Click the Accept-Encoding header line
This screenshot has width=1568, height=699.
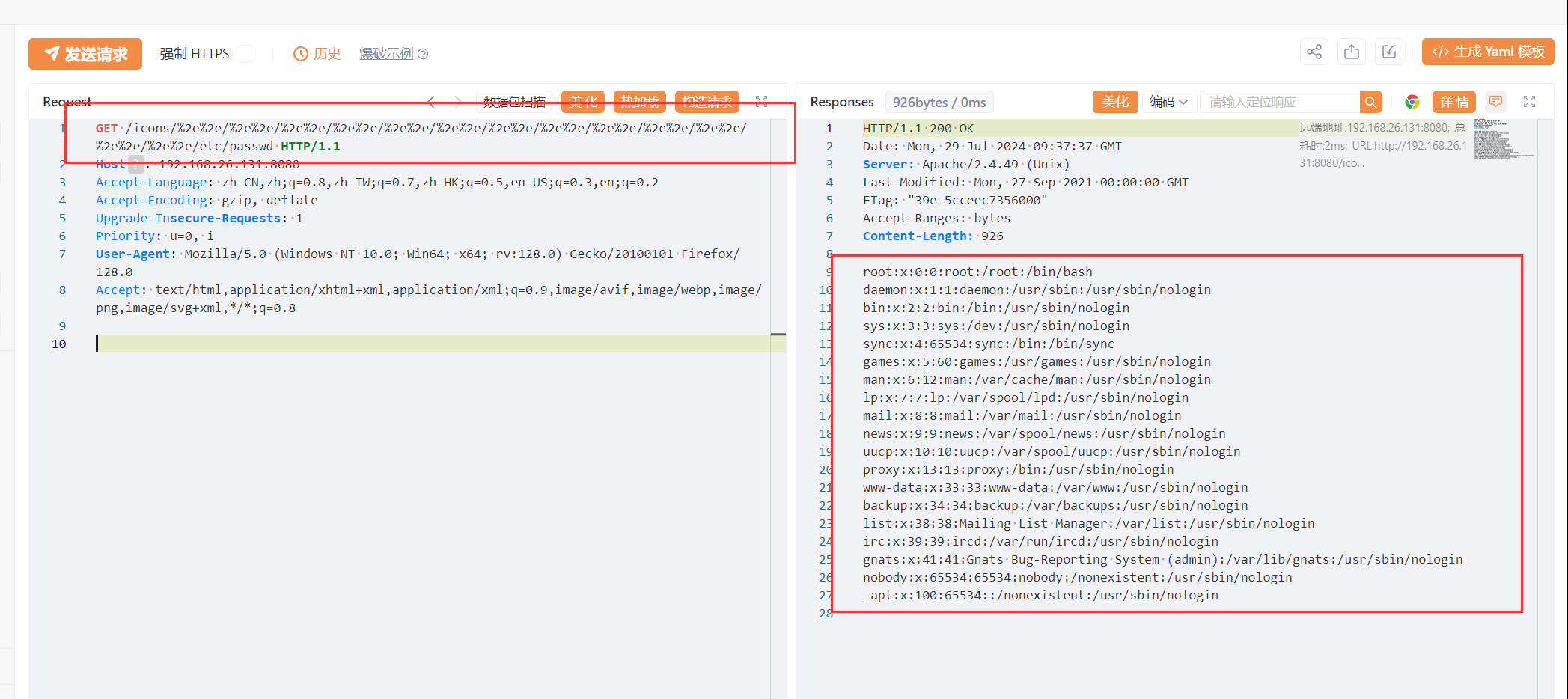(207, 200)
